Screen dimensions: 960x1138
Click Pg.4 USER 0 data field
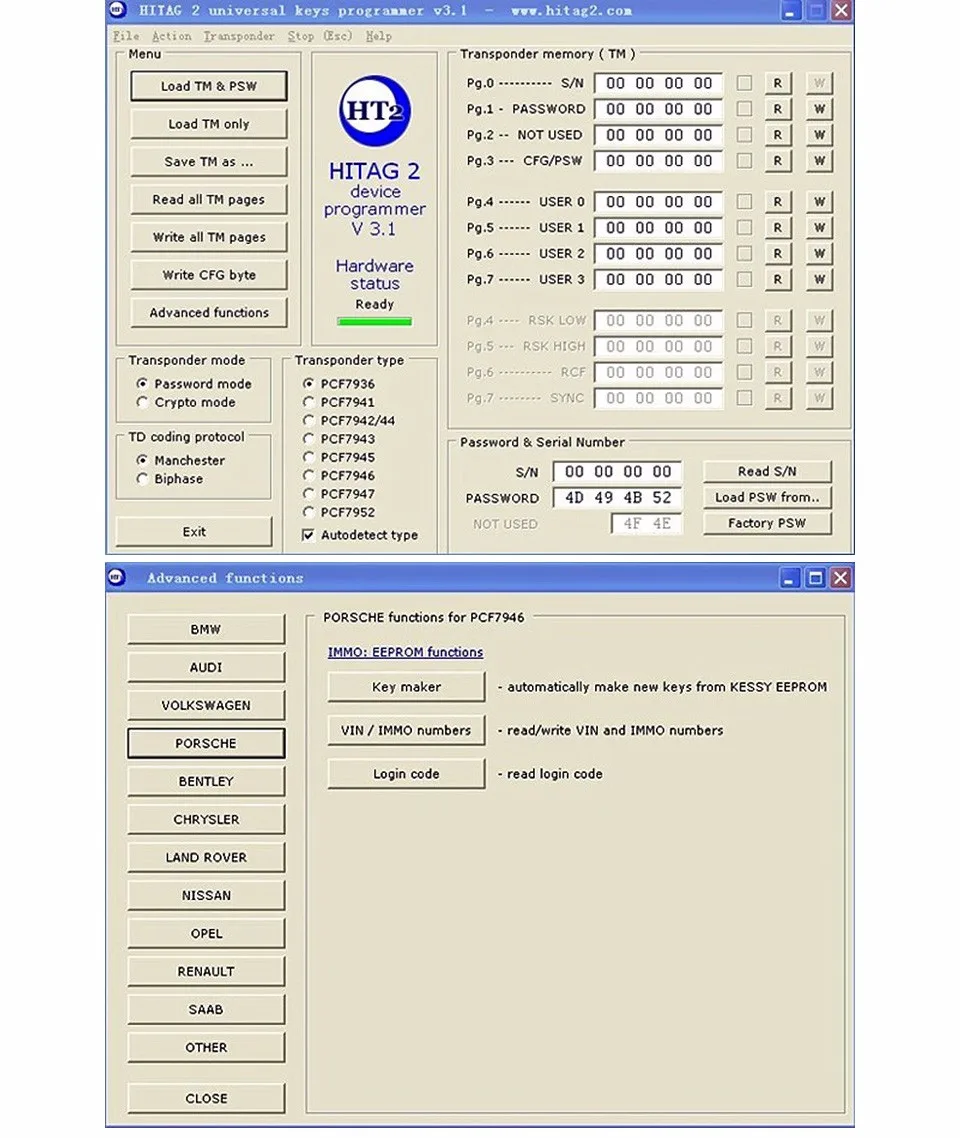coord(658,202)
